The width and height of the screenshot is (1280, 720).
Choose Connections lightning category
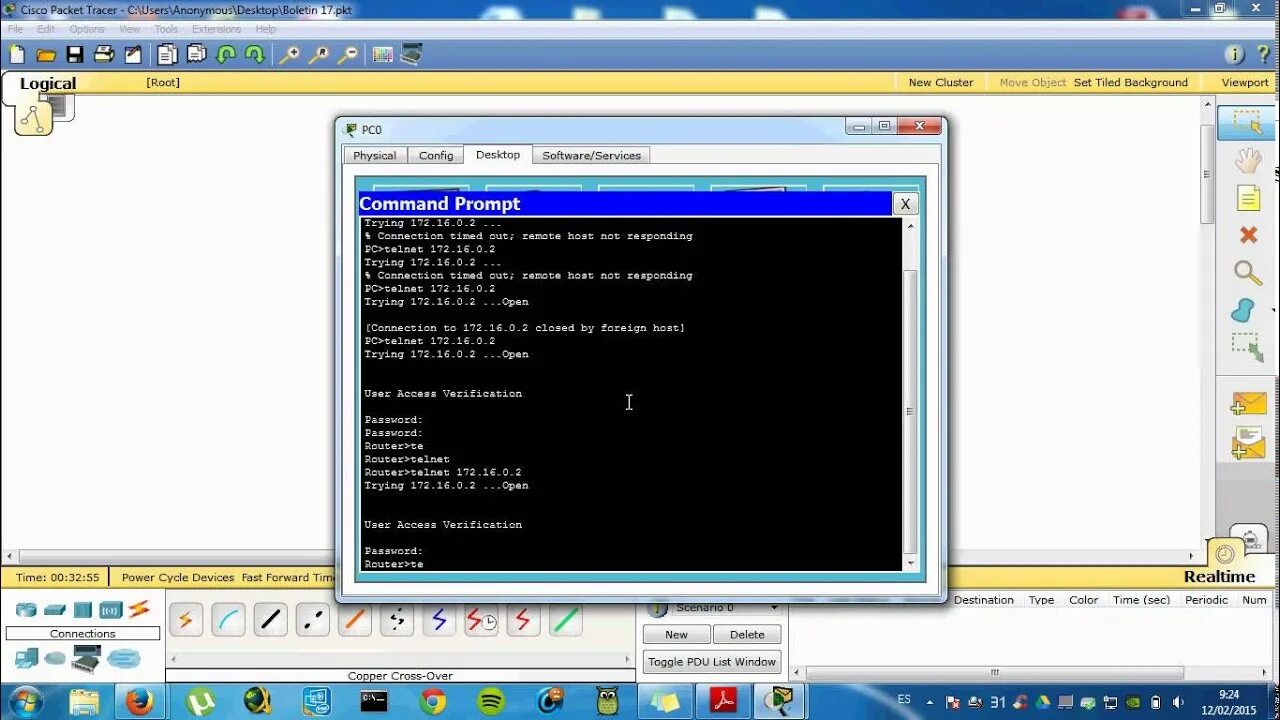(139, 609)
